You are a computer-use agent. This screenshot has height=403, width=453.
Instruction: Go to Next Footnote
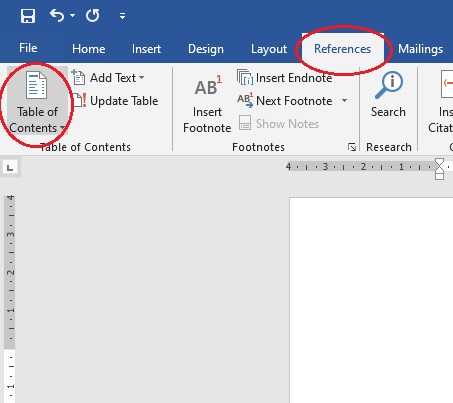(285, 101)
